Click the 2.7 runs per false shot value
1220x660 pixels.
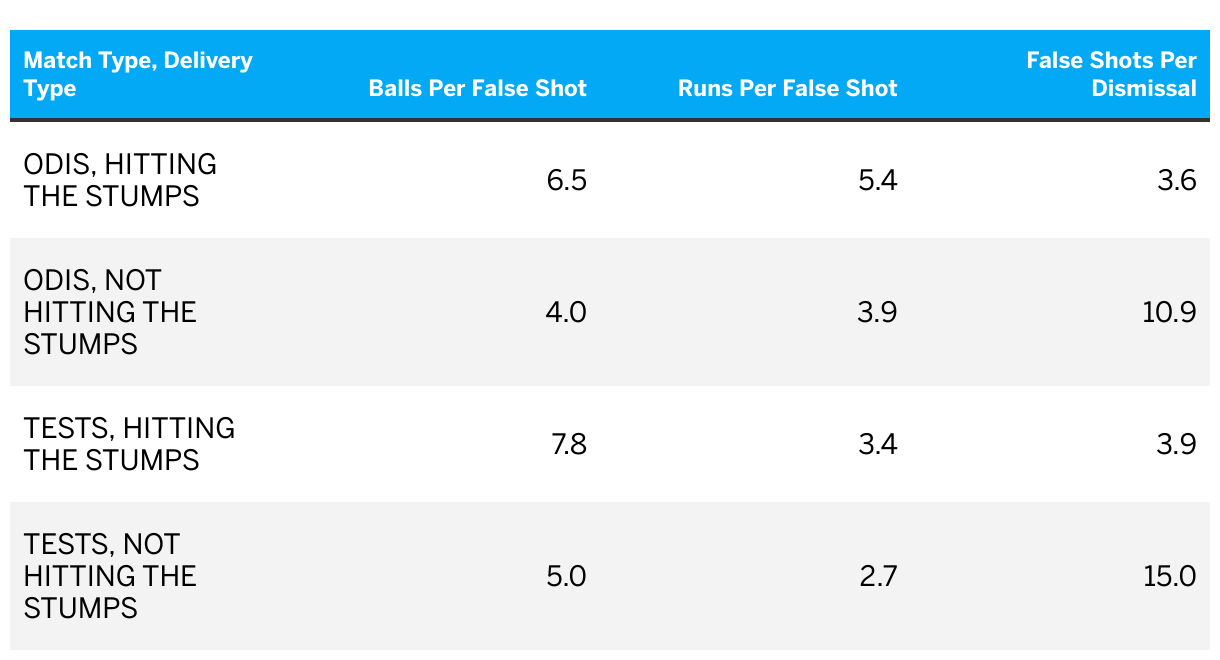tap(877, 576)
